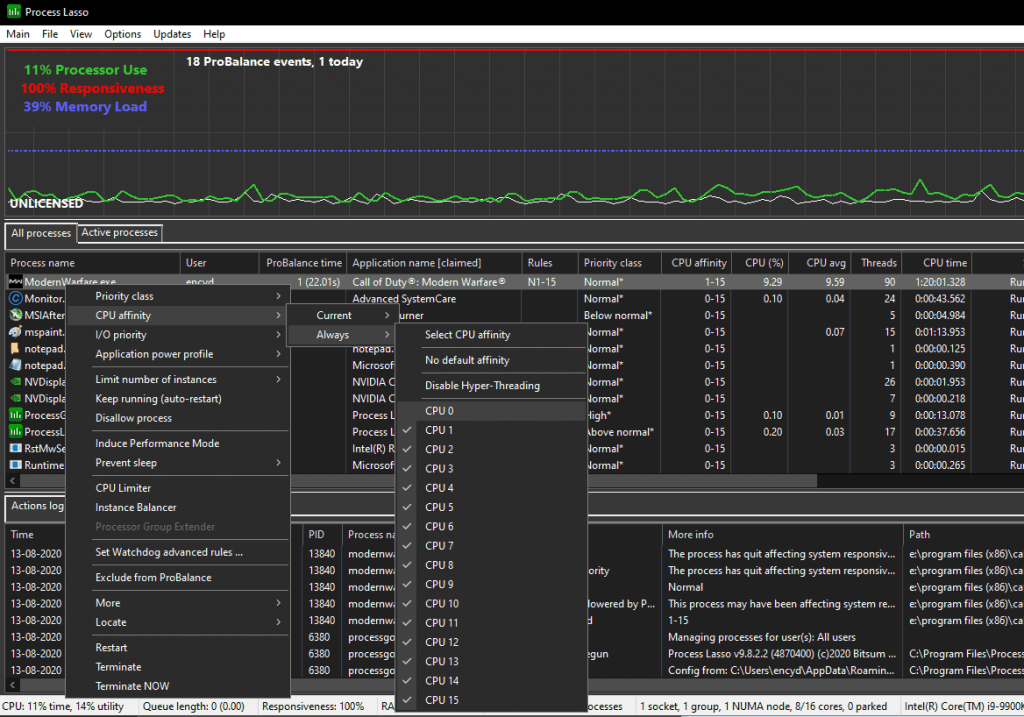Screen dimensions: 1024x717
Task: Open the Help menu
Action: (214, 34)
